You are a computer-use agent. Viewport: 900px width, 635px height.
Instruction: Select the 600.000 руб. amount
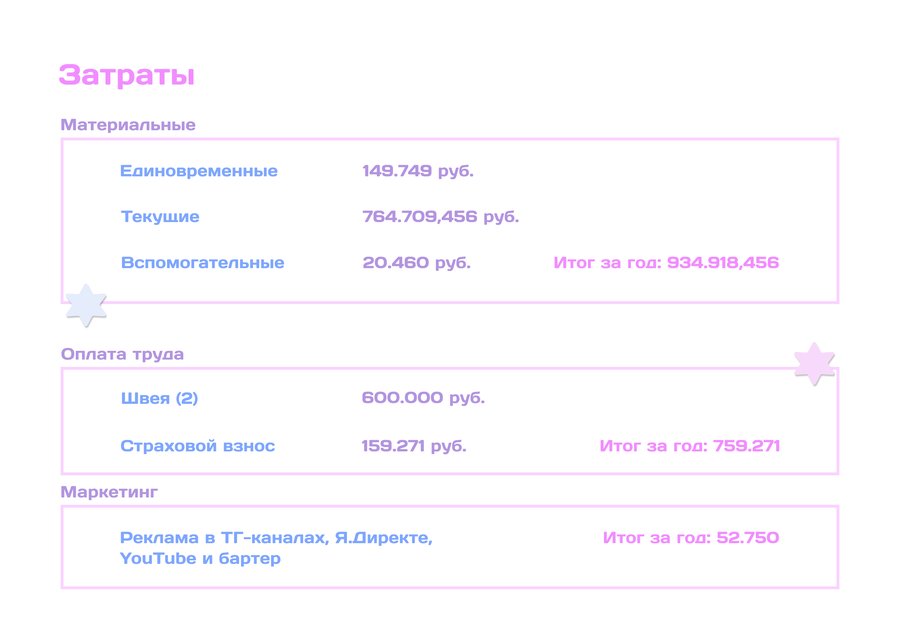(x=423, y=398)
